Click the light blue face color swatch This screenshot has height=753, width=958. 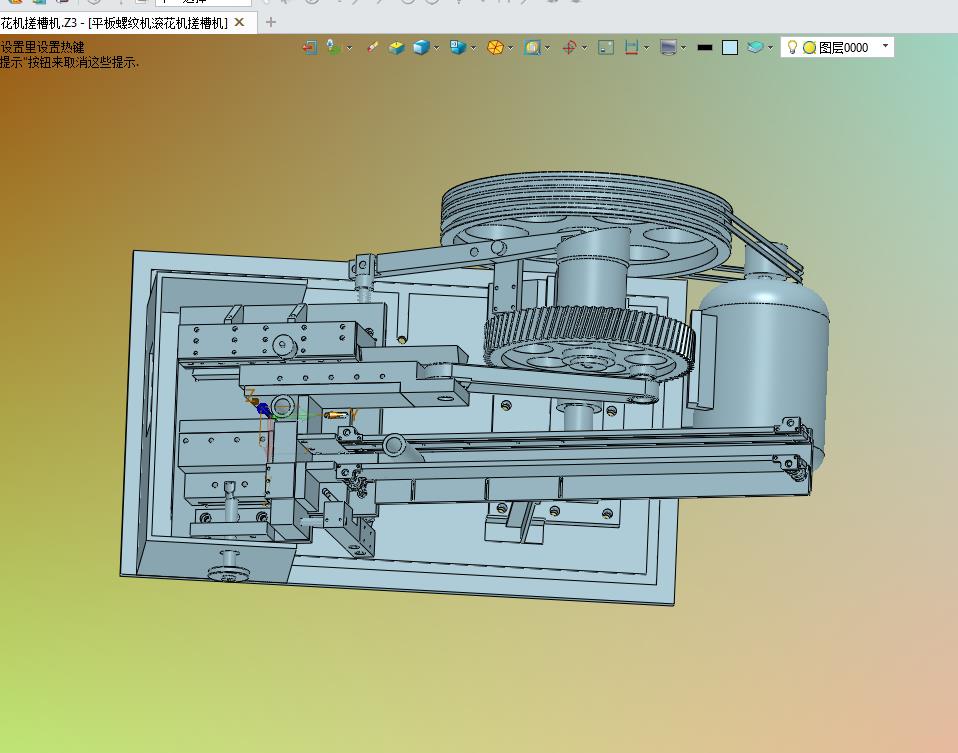(x=730, y=48)
